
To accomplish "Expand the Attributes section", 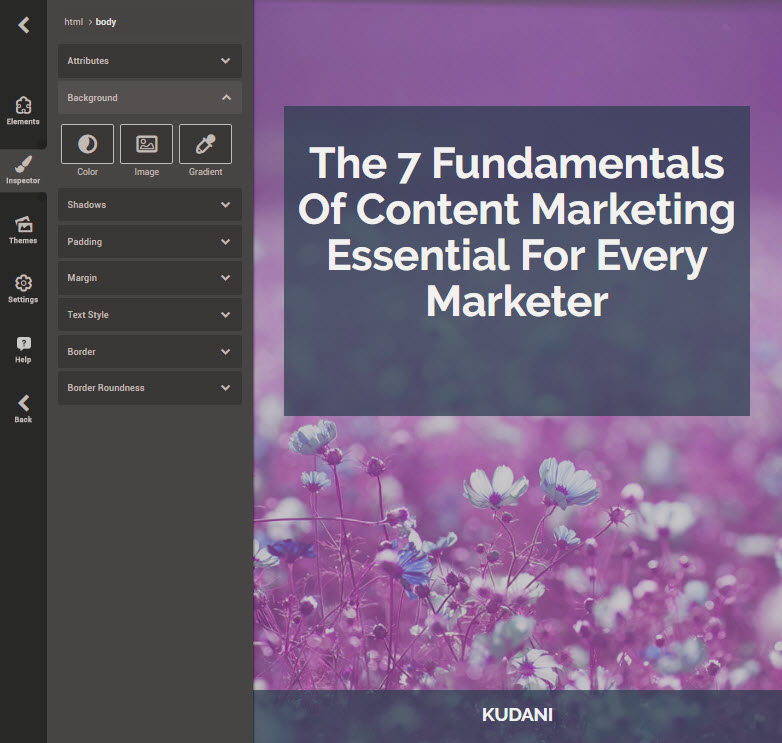I will 150,61.
